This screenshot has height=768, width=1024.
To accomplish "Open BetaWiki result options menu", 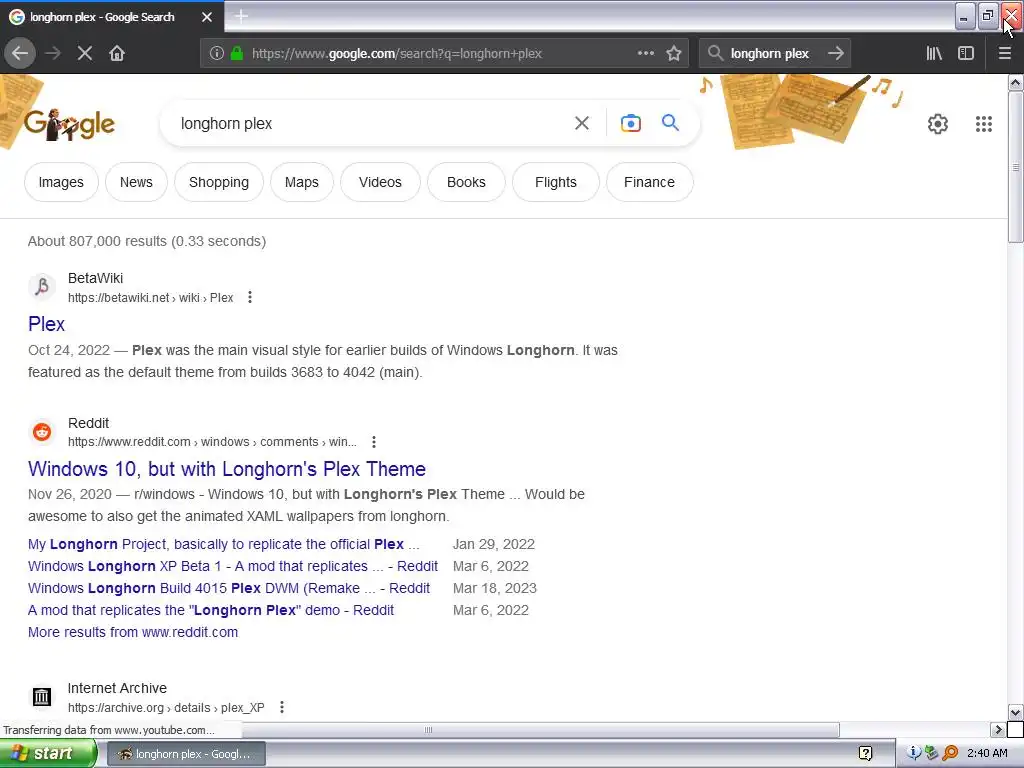I will 249,298.
